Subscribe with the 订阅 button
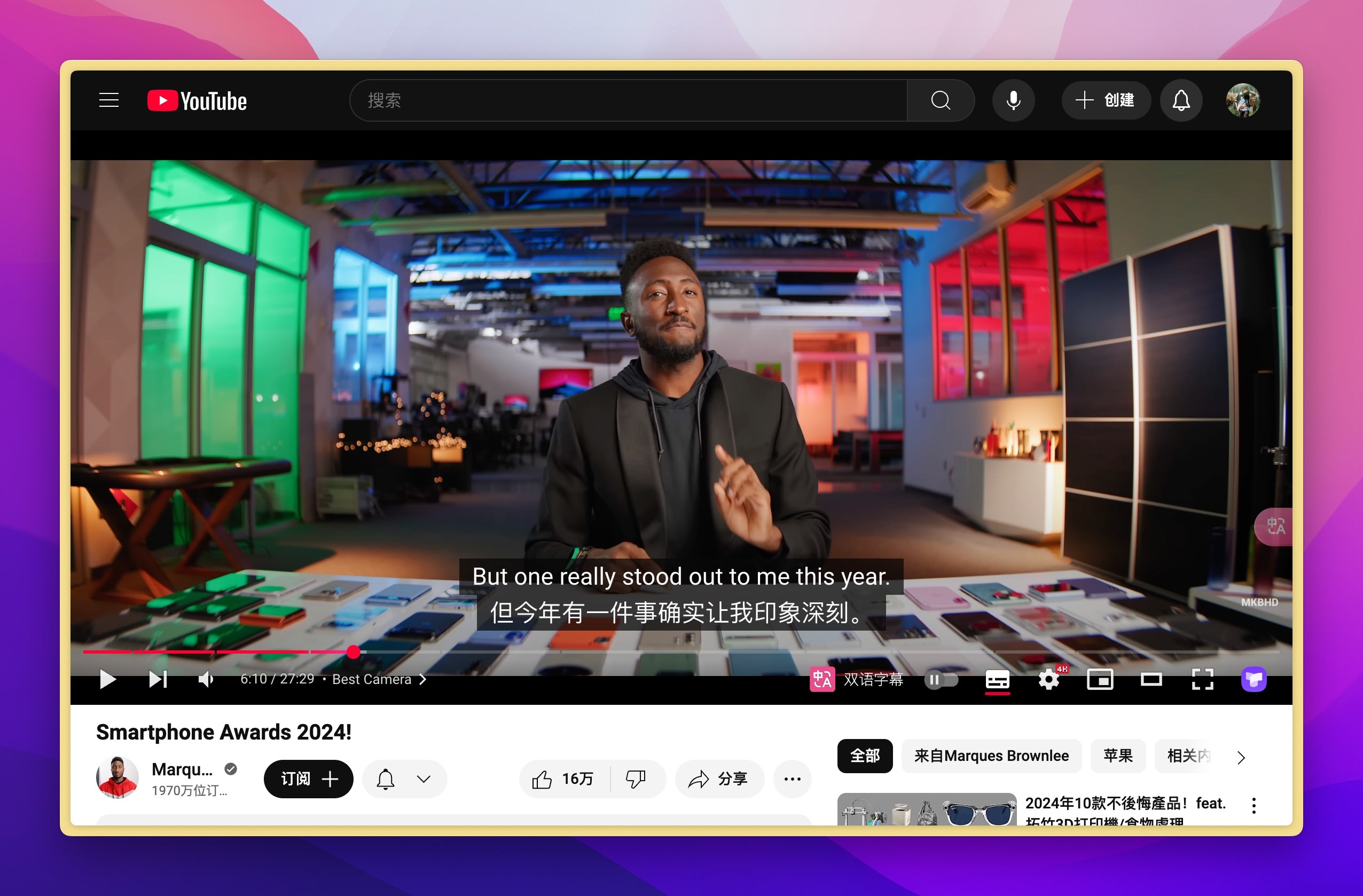The image size is (1363, 896). pos(309,779)
